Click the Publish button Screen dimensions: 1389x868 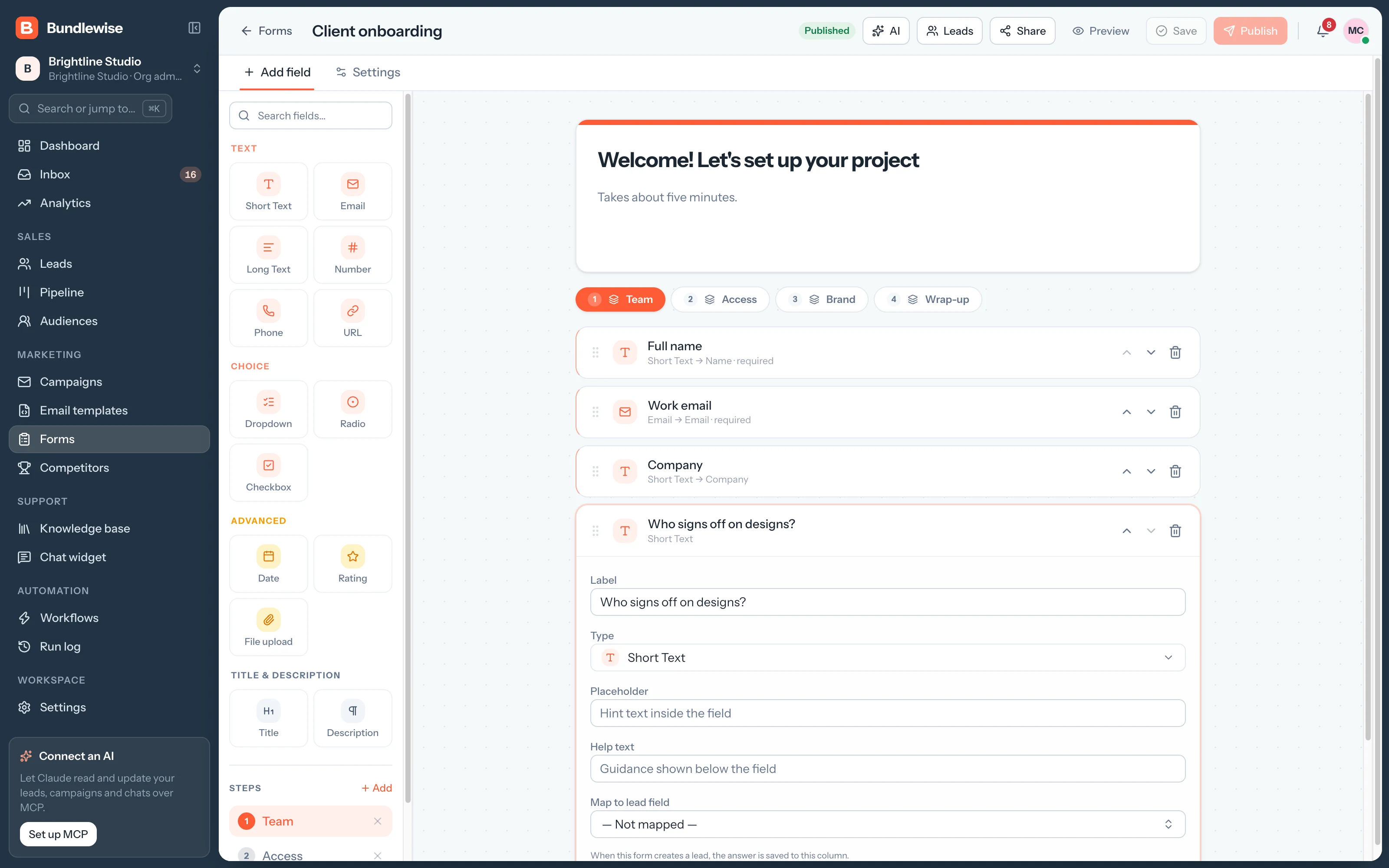click(x=1250, y=31)
